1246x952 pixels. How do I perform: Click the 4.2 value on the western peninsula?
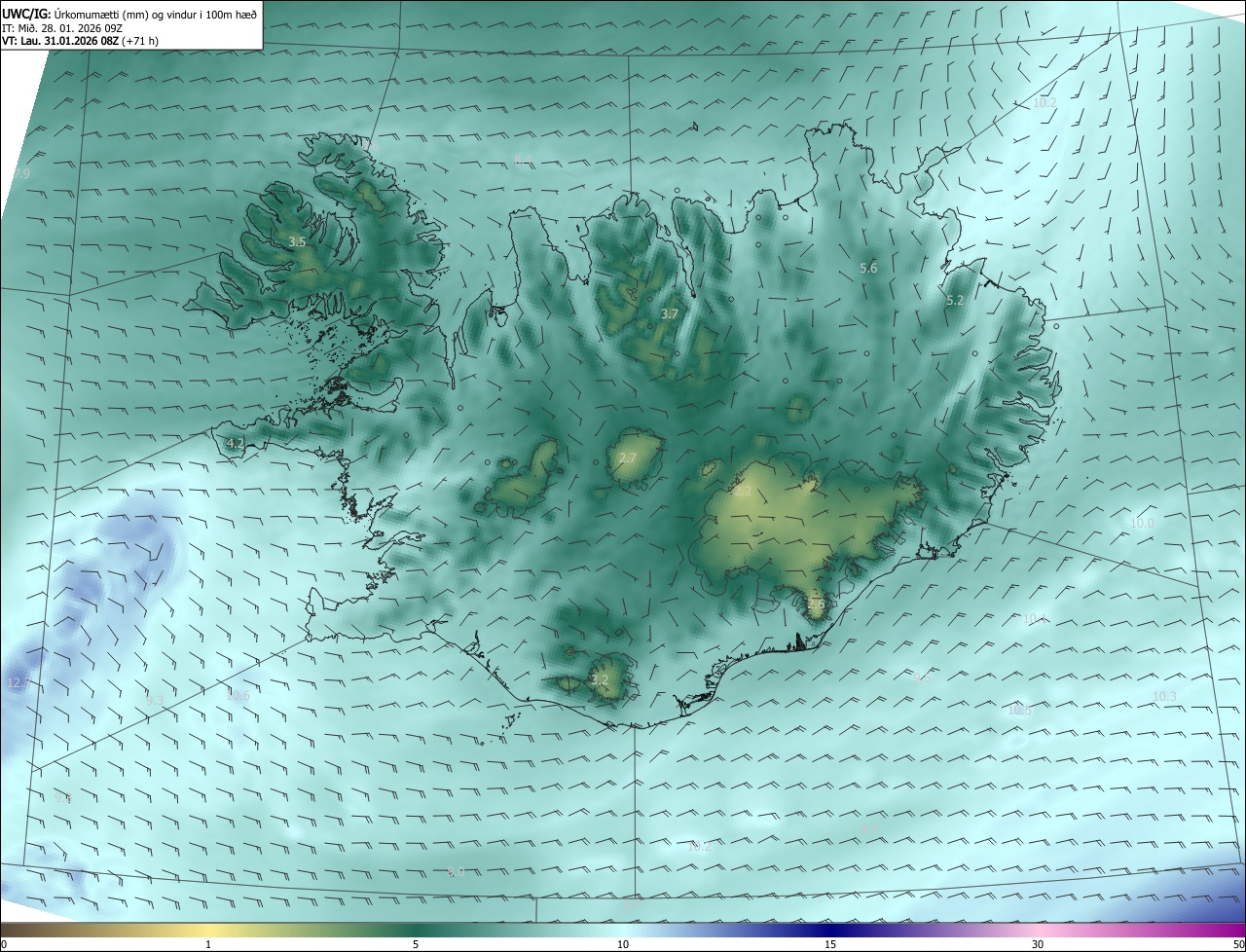[235, 443]
